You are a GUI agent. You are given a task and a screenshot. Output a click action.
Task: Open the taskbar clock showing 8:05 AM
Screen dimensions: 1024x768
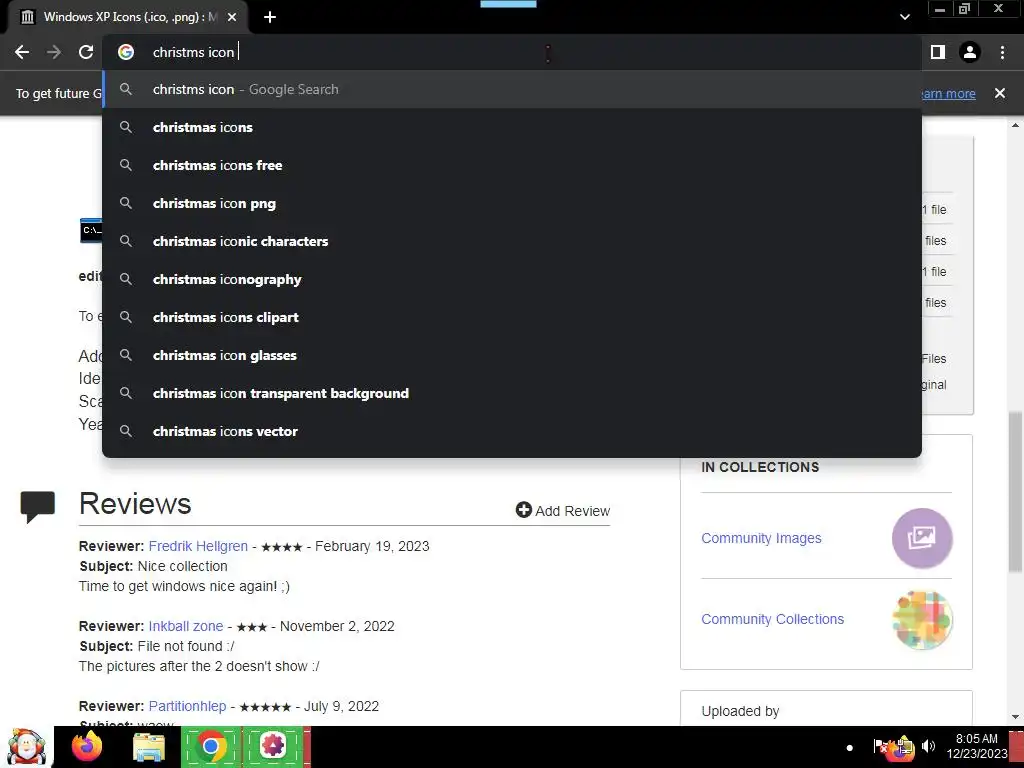coord(976,746)
